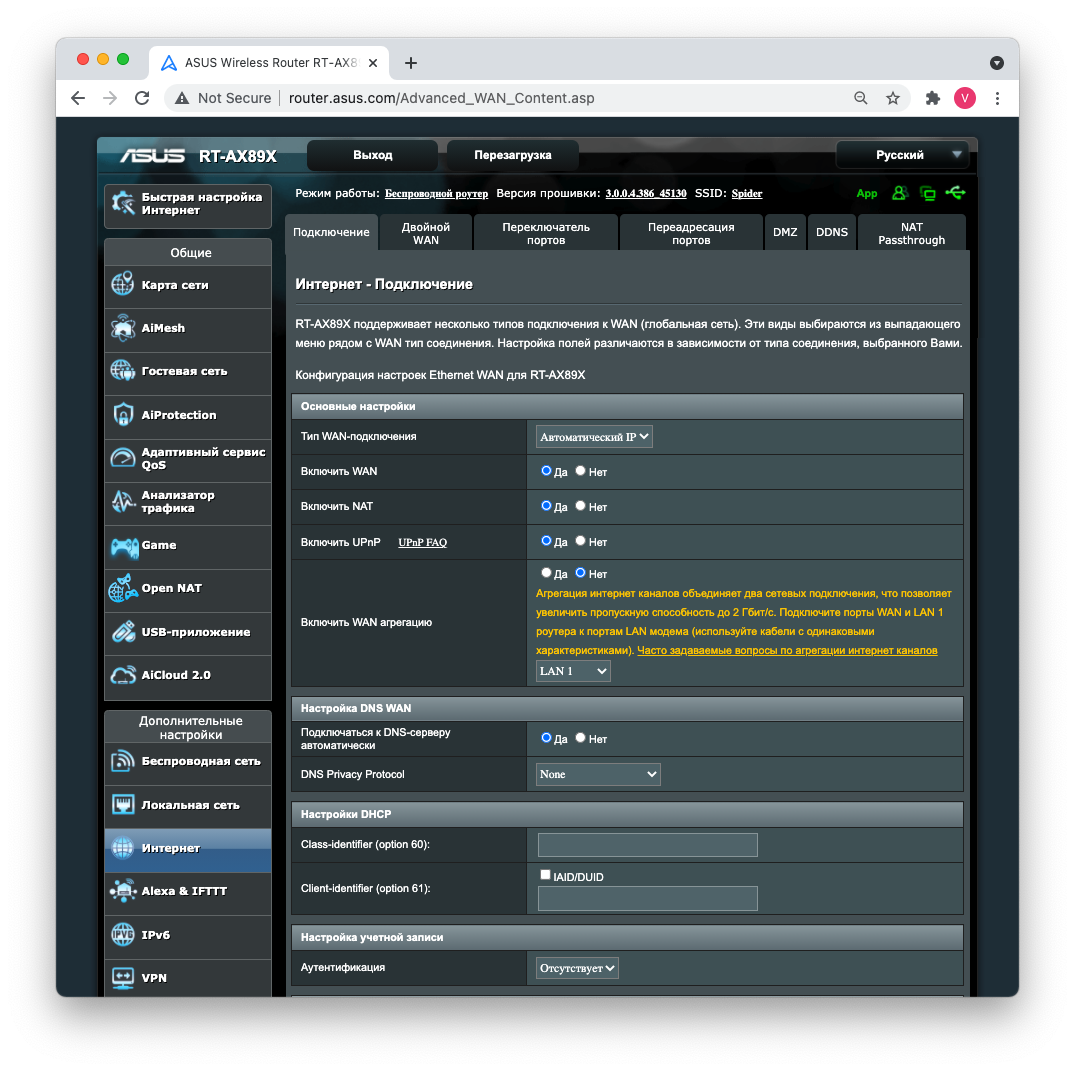This screenshot has height=1071, width=1075.
Task: Click the green guest network users status icon
Action: click(x=899, y=193)
